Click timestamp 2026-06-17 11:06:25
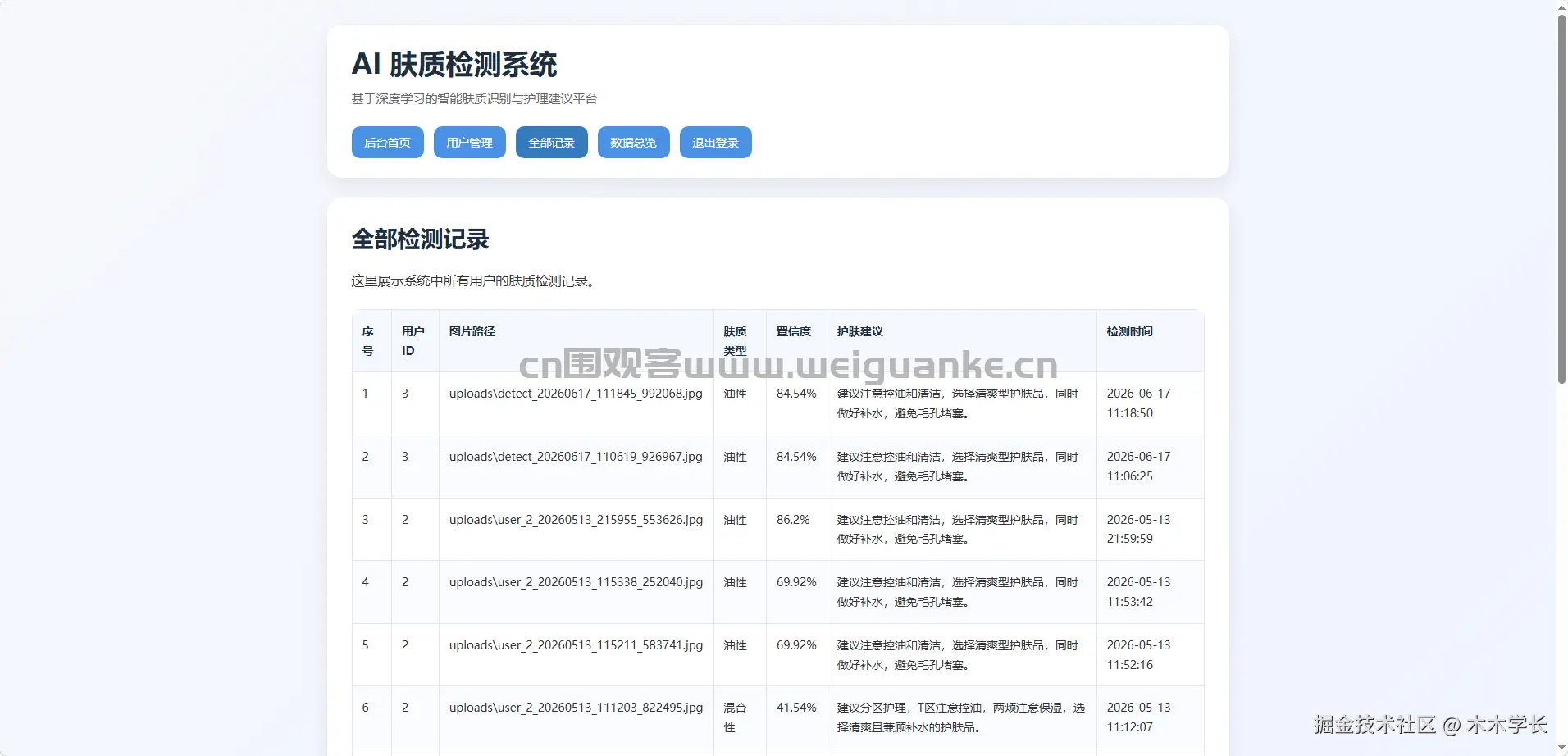Screen dimensions: 1568x756 pyautogui.click(x=1138, y=467)
